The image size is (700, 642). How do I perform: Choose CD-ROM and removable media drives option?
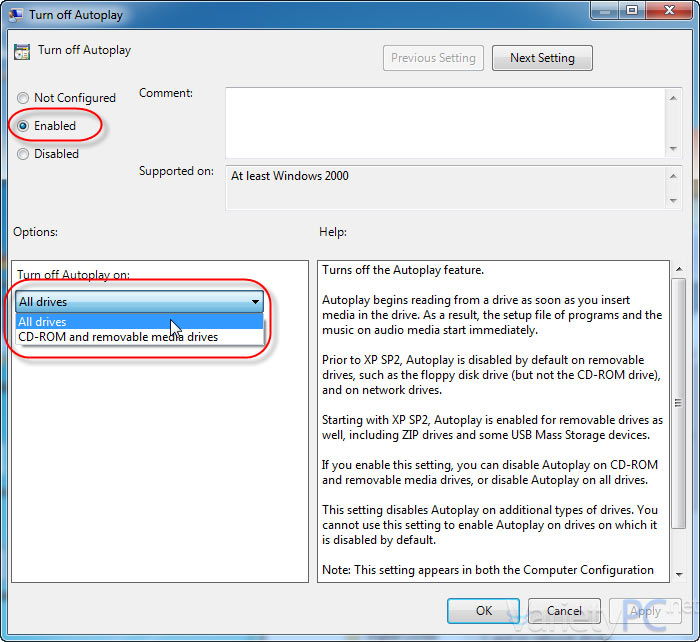[x=139, y=337]
